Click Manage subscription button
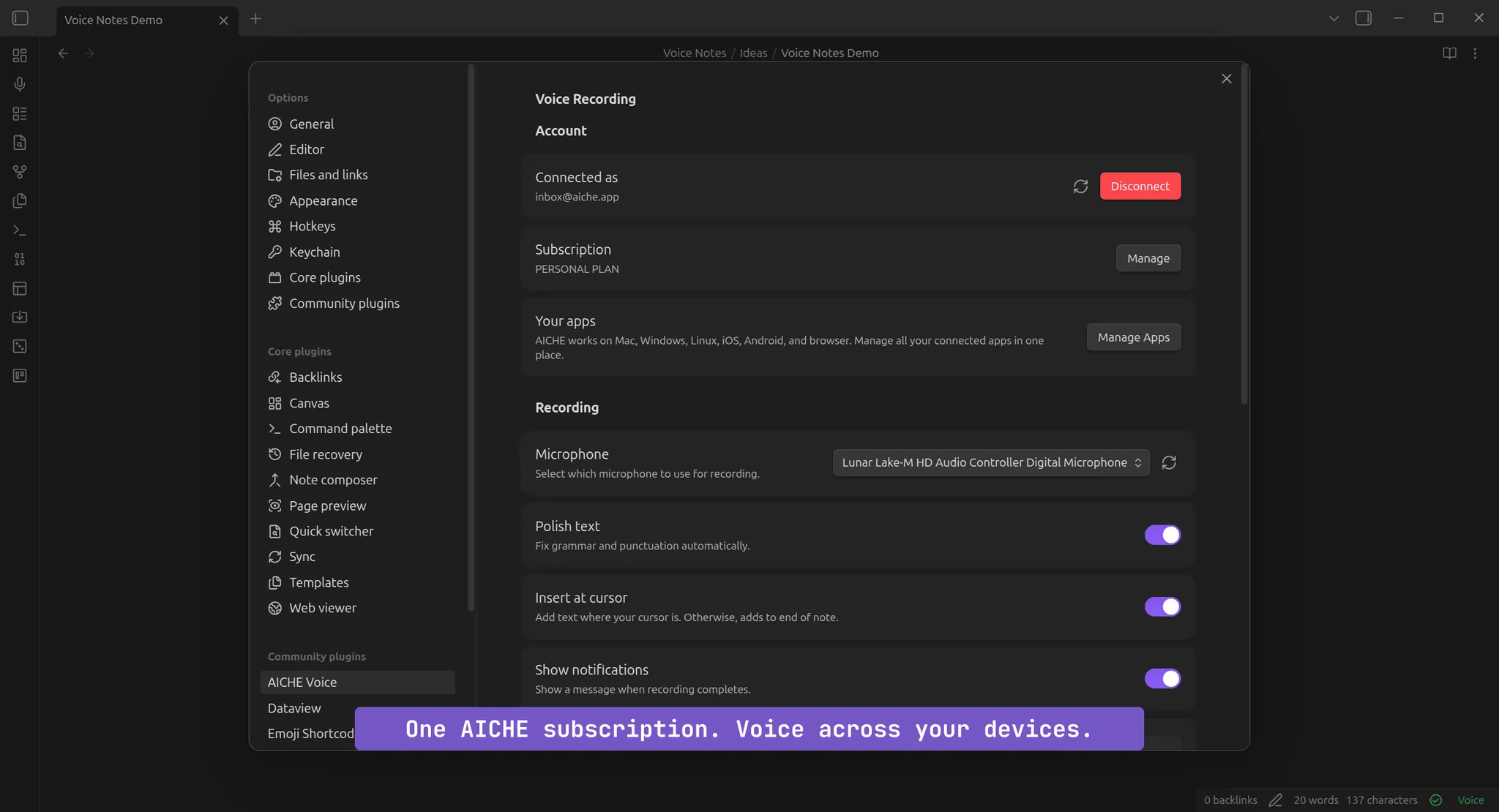Screen dimensions: 1499x812 (x=1148, y=258)
